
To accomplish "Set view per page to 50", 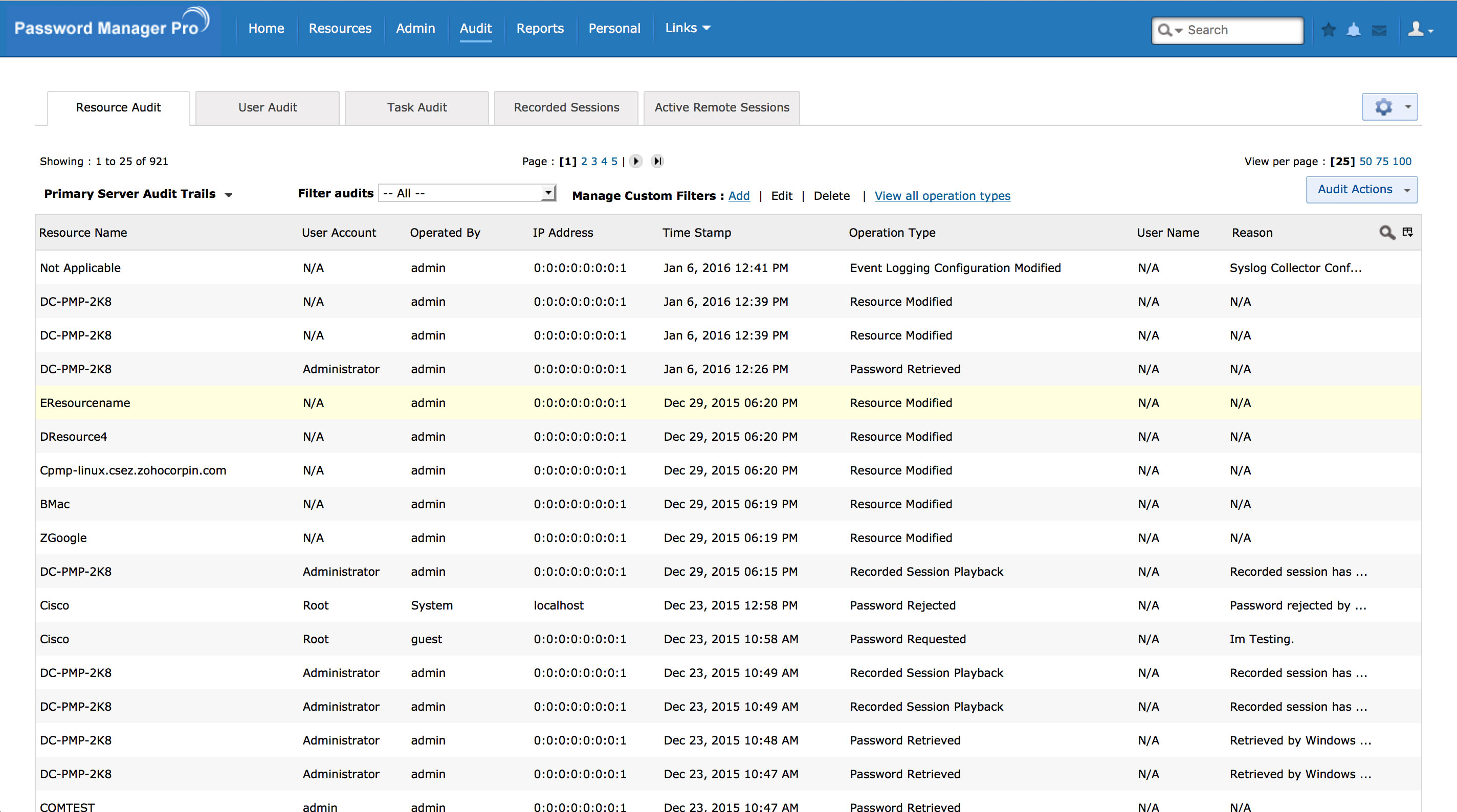I will [1365, 161].
